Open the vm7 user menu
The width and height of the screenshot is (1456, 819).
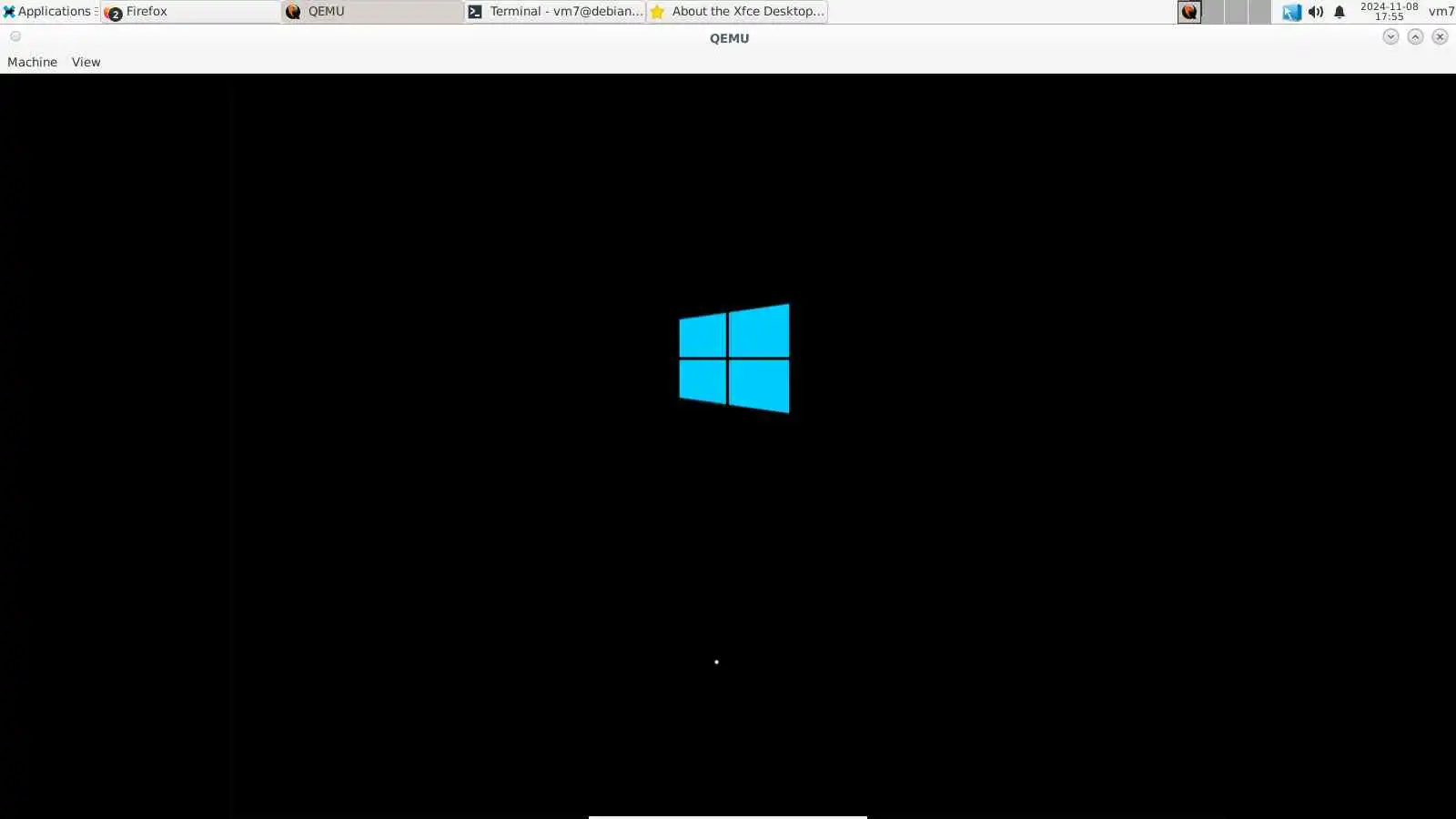coord(1441,12)
